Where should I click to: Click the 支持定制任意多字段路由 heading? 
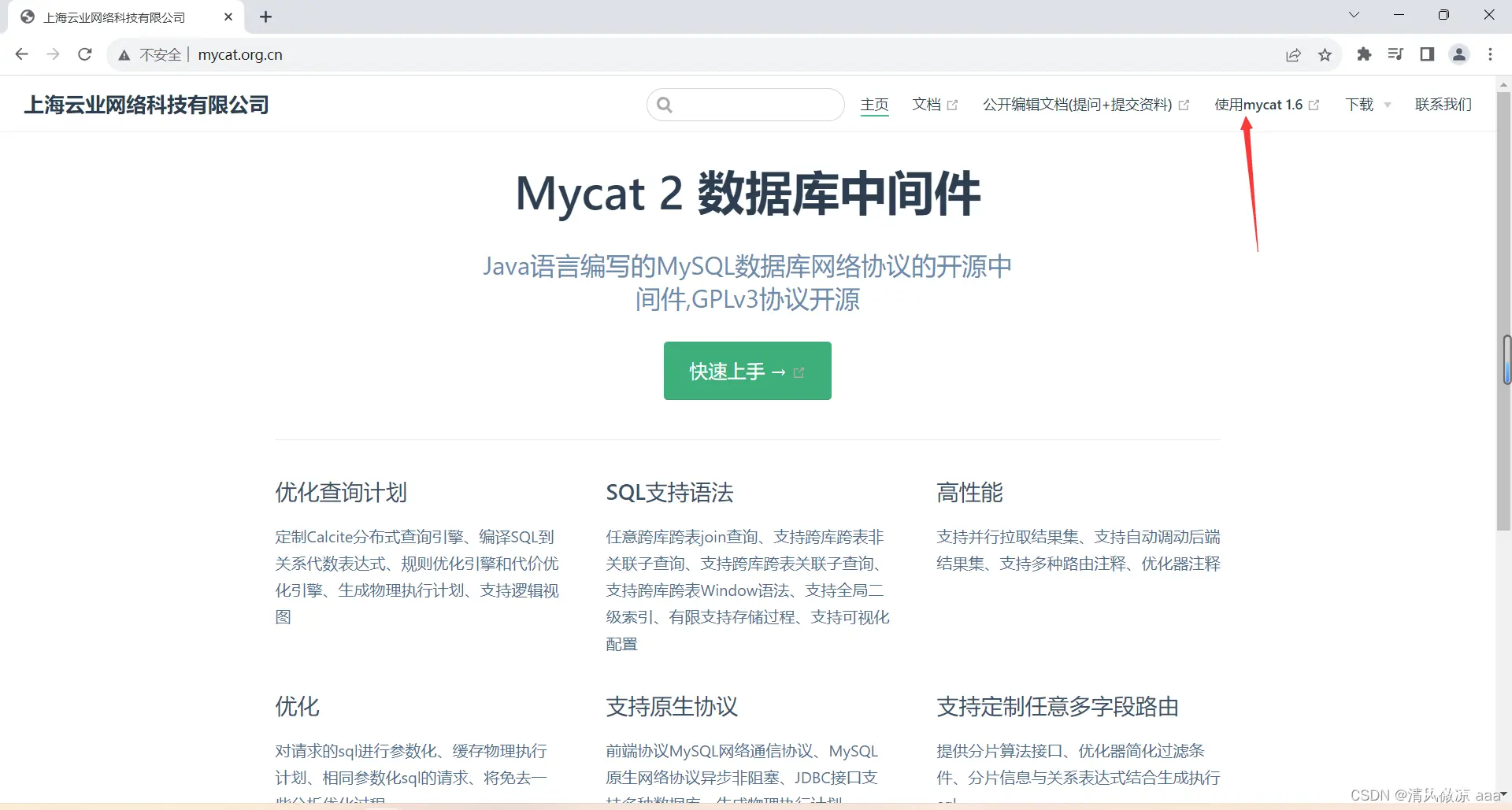(x=1058, y=707)
